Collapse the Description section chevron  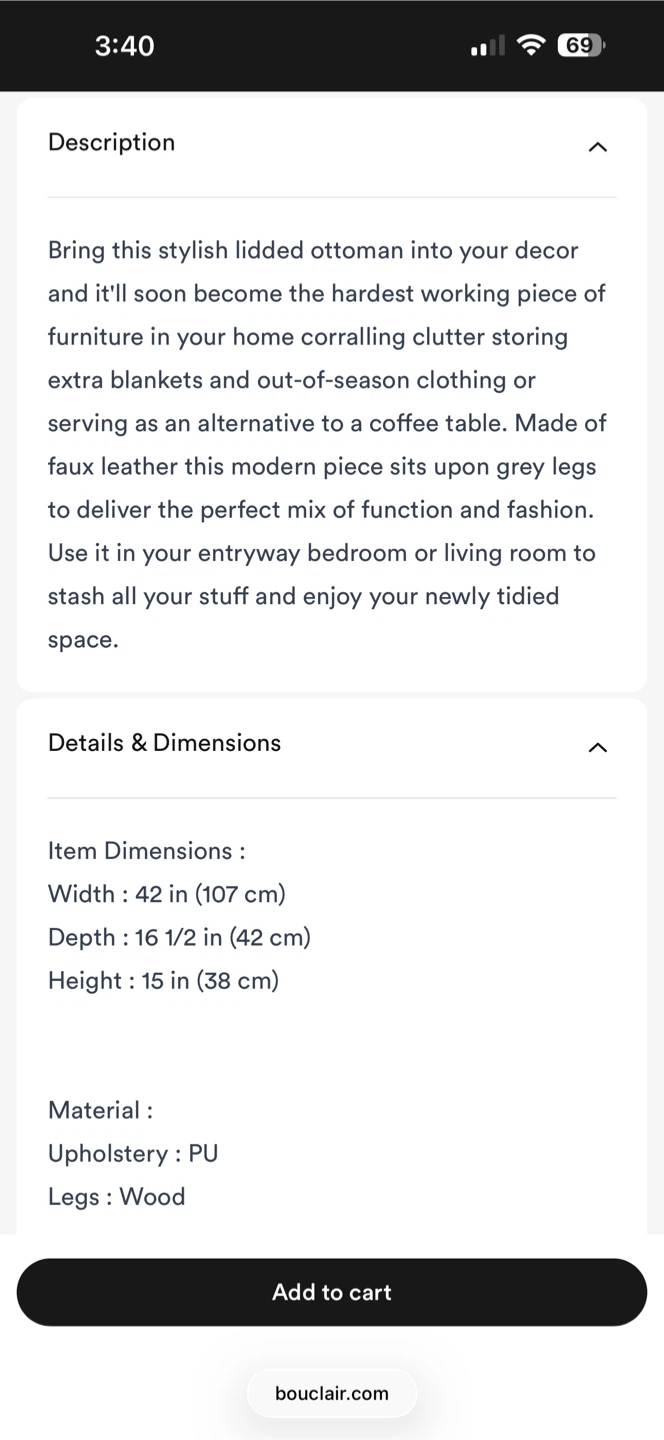point(597,147)
